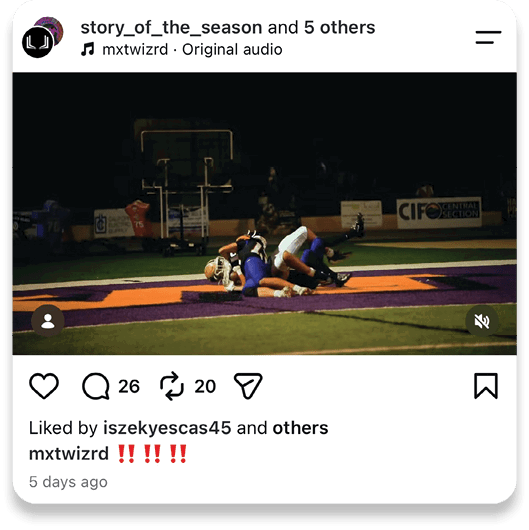Like the post with the heart icon
Image resolution: width=529 pixels, height=530 pixels.
(x=44, y=386)
